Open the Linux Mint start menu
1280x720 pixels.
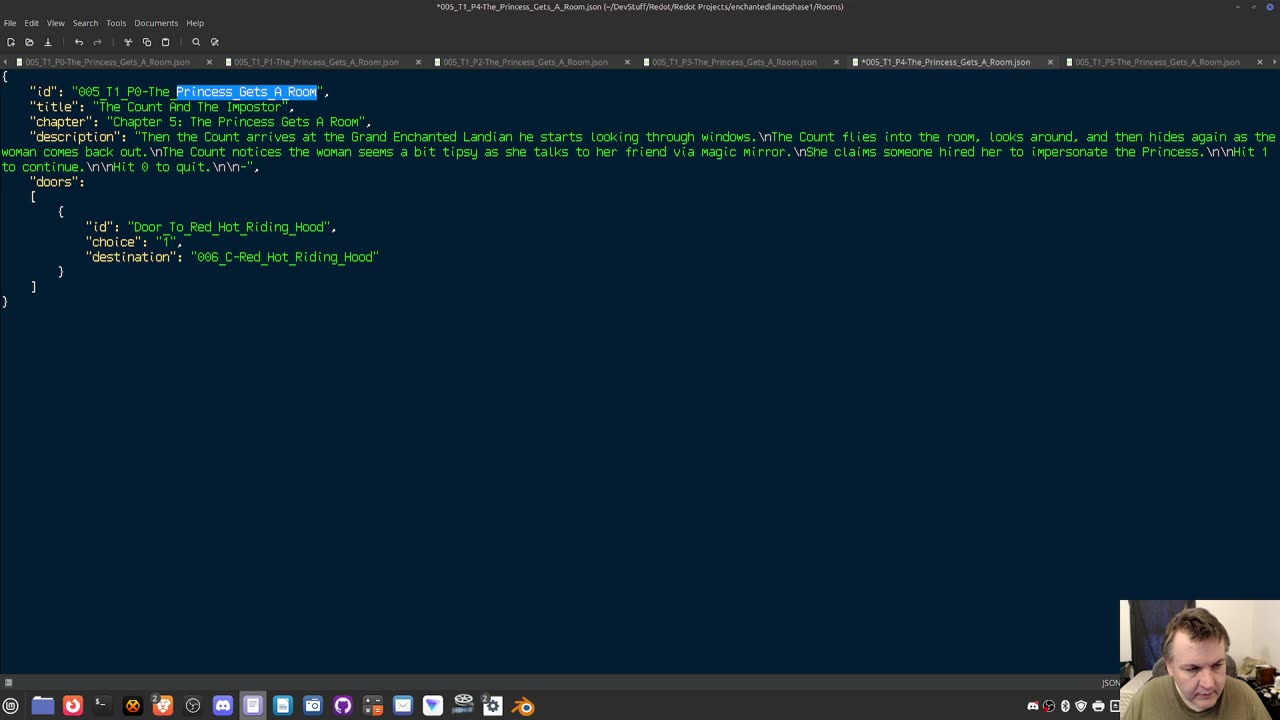(x=11, y=706)
